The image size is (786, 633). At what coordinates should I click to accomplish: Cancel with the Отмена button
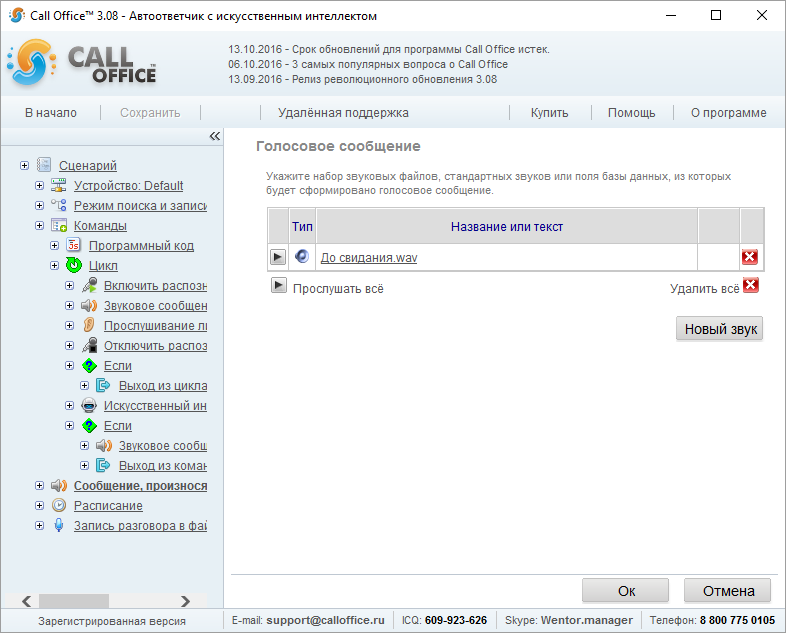pos(728,591)
